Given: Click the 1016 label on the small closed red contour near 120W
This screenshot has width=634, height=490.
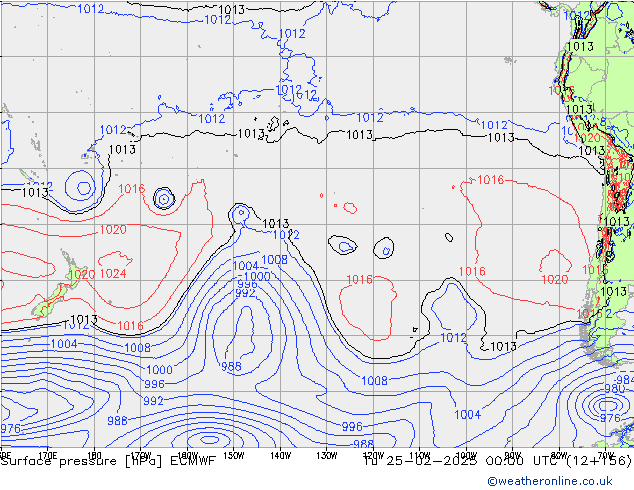Looking at the screenshot, I should tap(360, 279).
